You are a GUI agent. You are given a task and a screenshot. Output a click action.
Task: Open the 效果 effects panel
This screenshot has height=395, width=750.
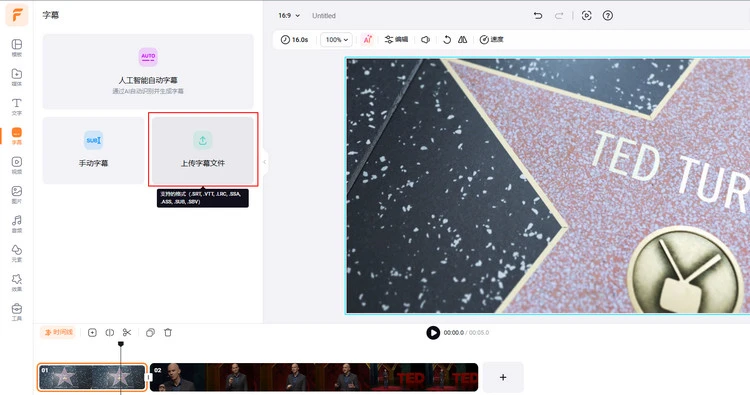pos(17,282)
